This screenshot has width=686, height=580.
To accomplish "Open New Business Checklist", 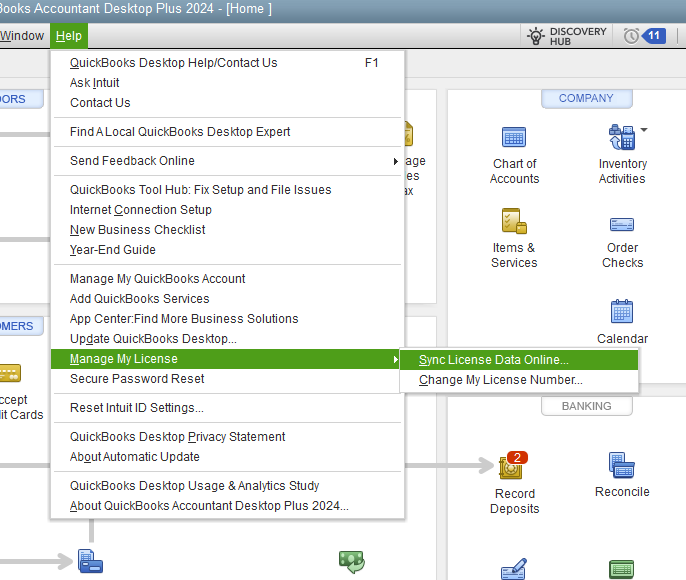I will [227, 230].
